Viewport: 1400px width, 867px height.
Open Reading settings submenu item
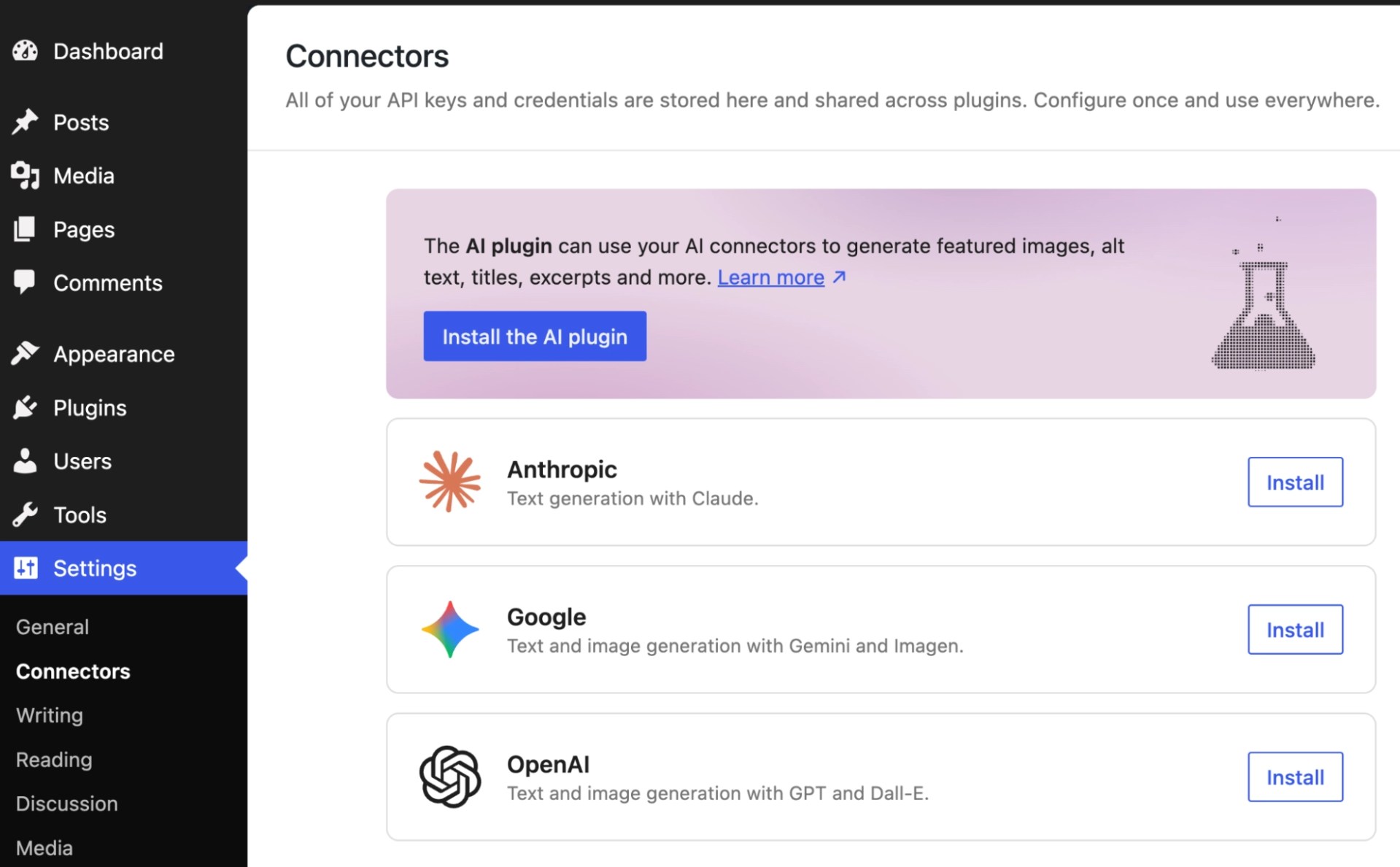[54, 760]
